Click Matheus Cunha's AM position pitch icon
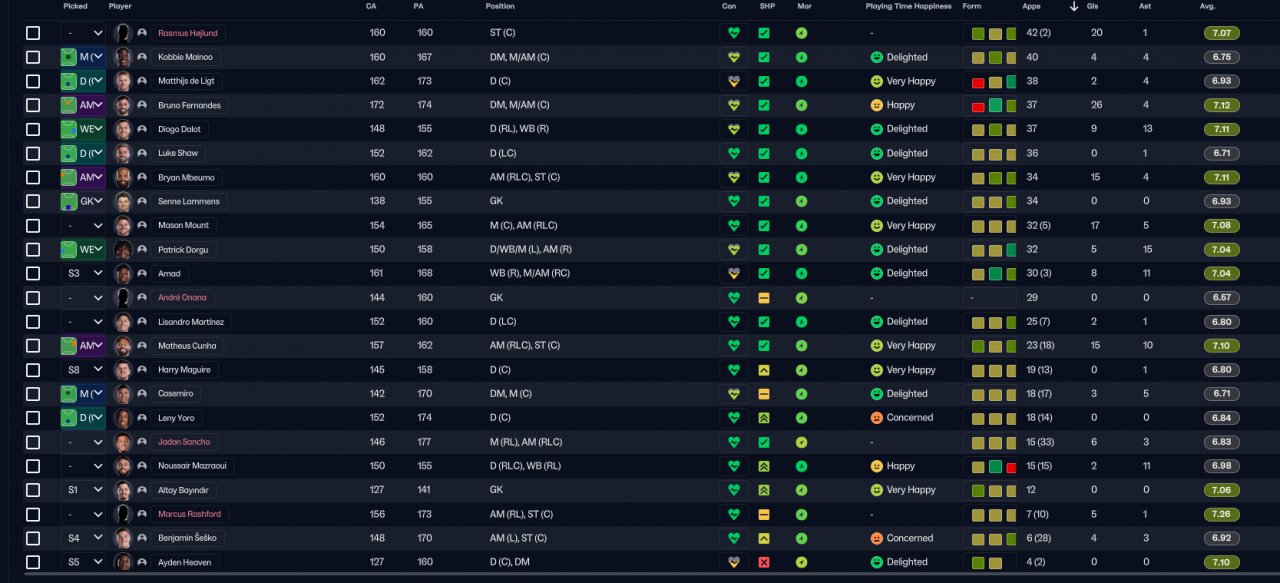 [x=68, y=346]
